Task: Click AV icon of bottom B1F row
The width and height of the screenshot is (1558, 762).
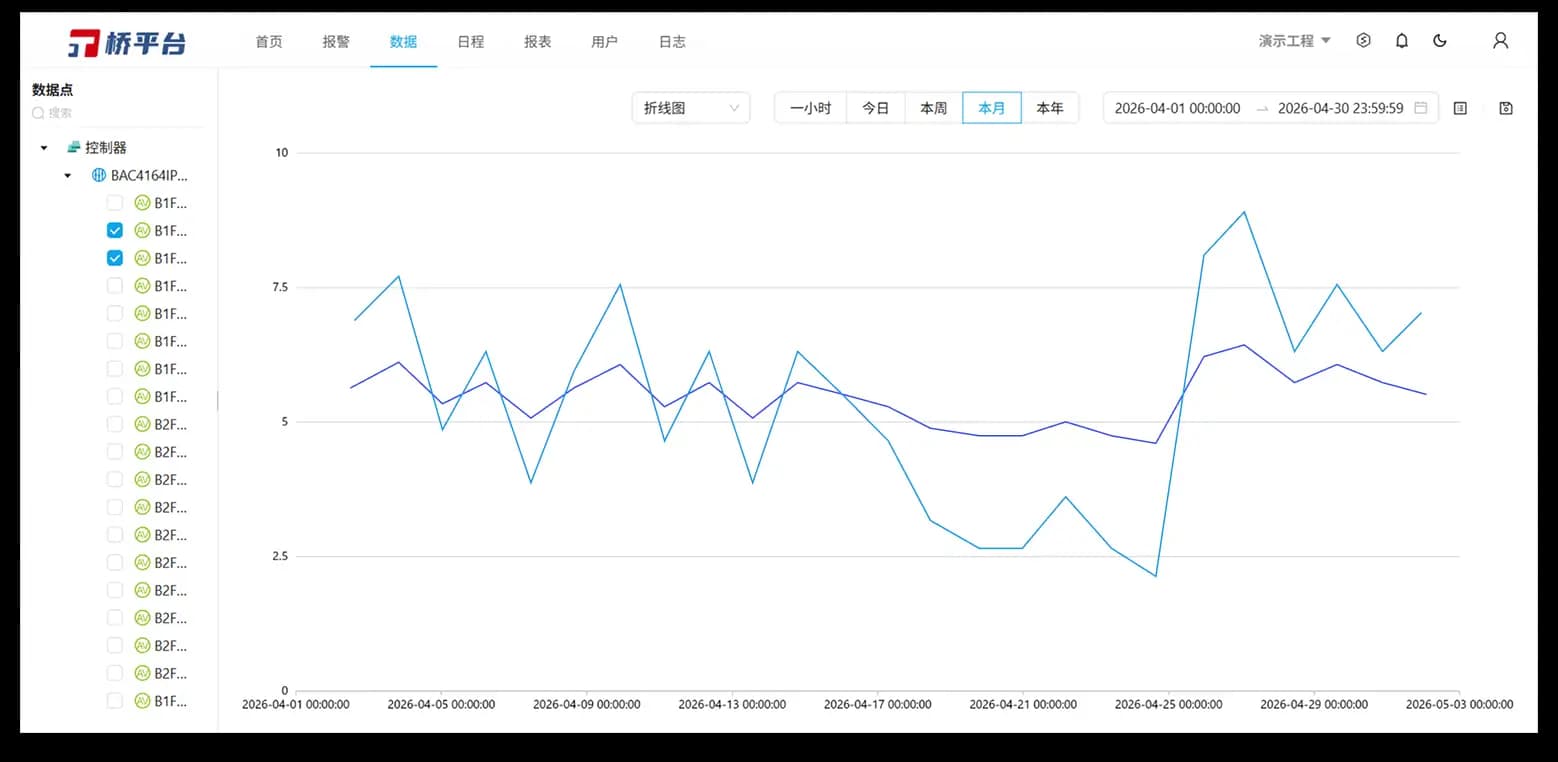Action: [141, 701]
